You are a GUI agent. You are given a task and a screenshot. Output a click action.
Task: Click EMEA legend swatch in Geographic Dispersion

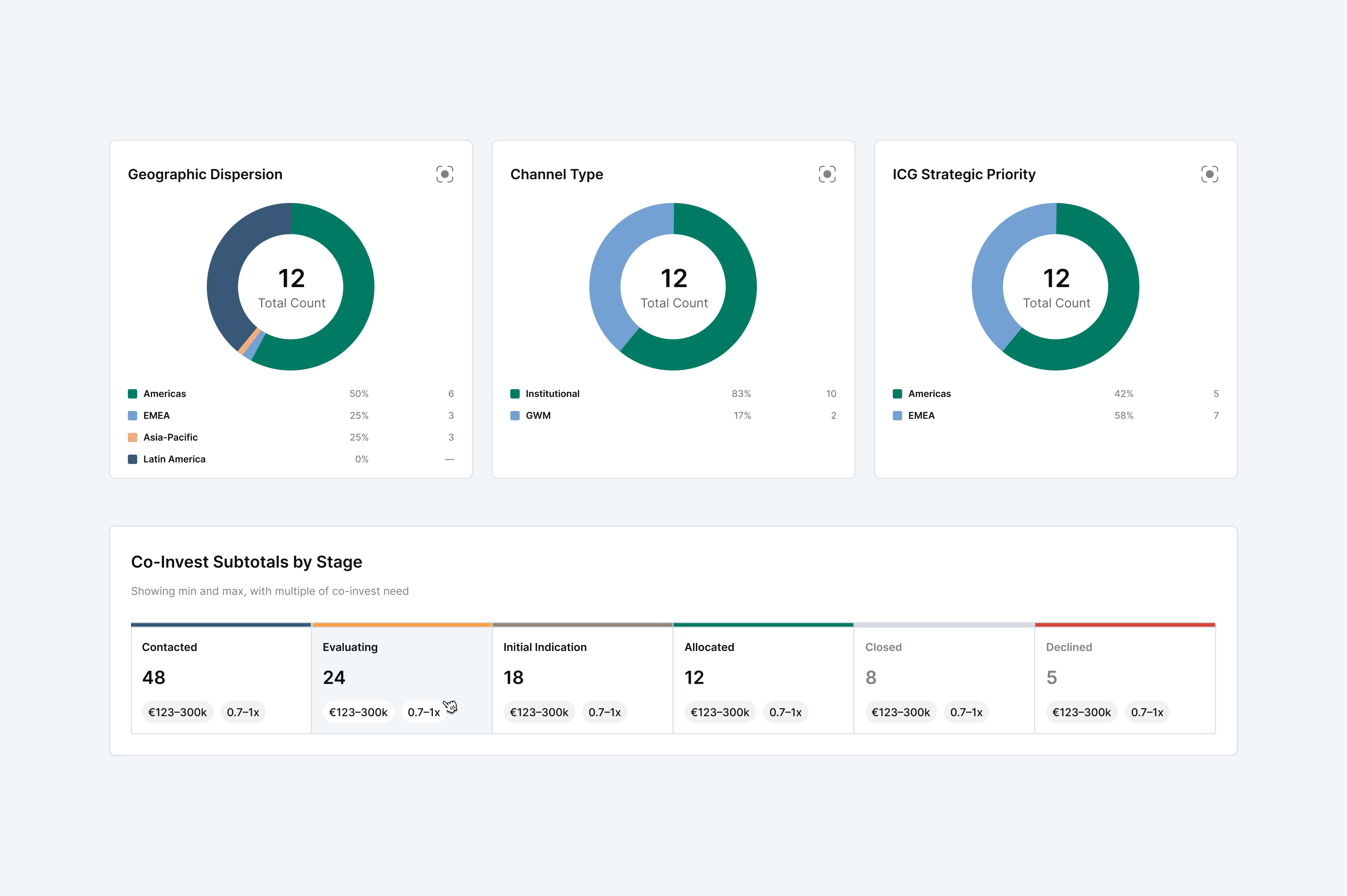133,415
